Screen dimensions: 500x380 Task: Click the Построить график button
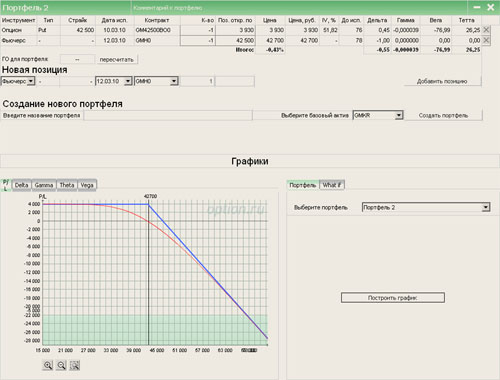[393, 298]
